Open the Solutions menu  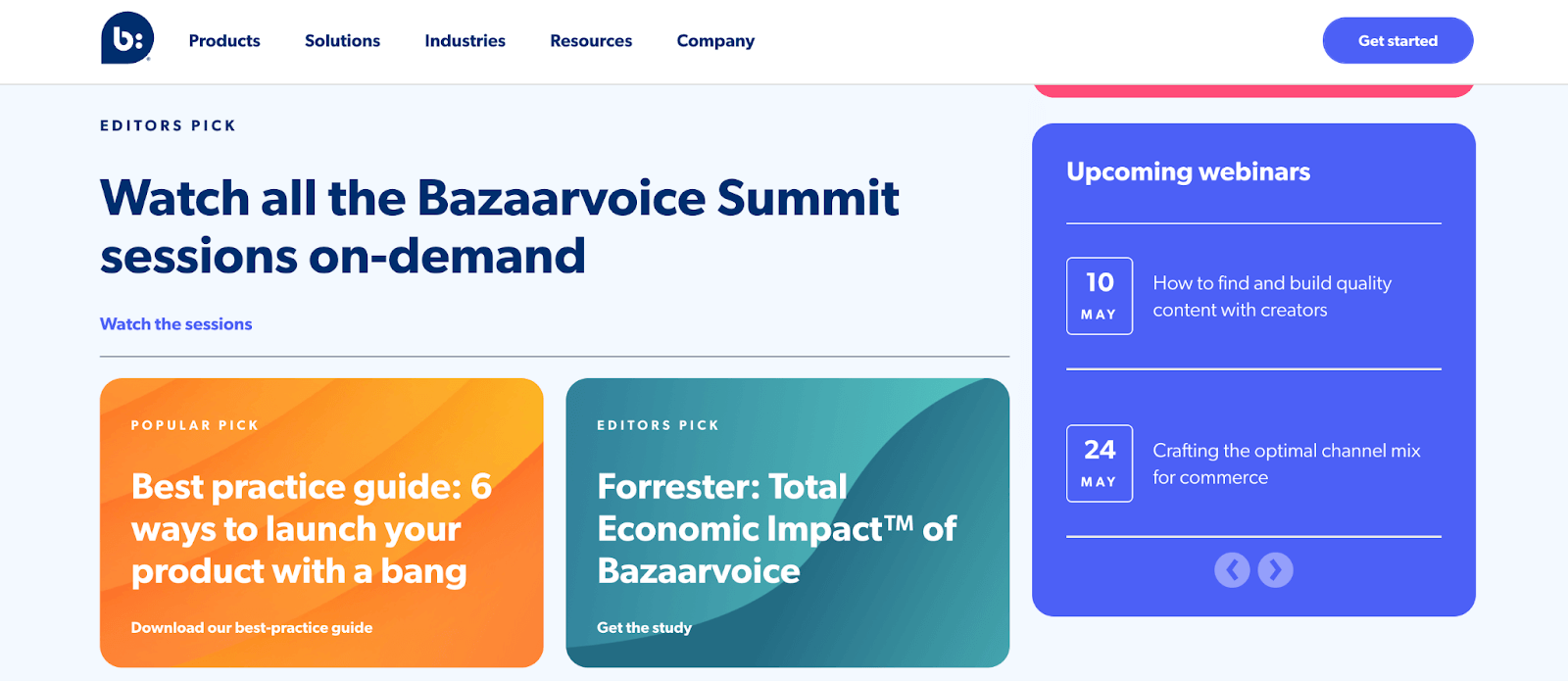click(342, 41)
